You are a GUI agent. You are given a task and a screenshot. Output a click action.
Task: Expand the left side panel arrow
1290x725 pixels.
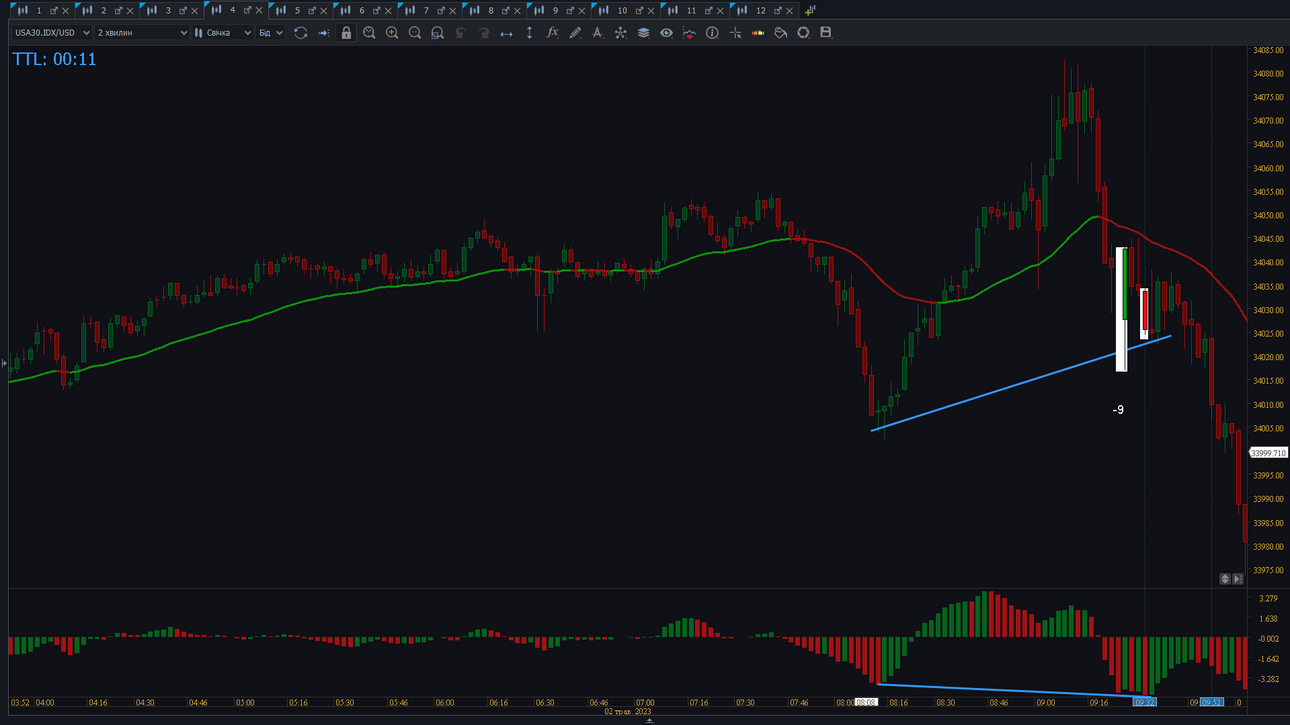(x=4, y=363)
